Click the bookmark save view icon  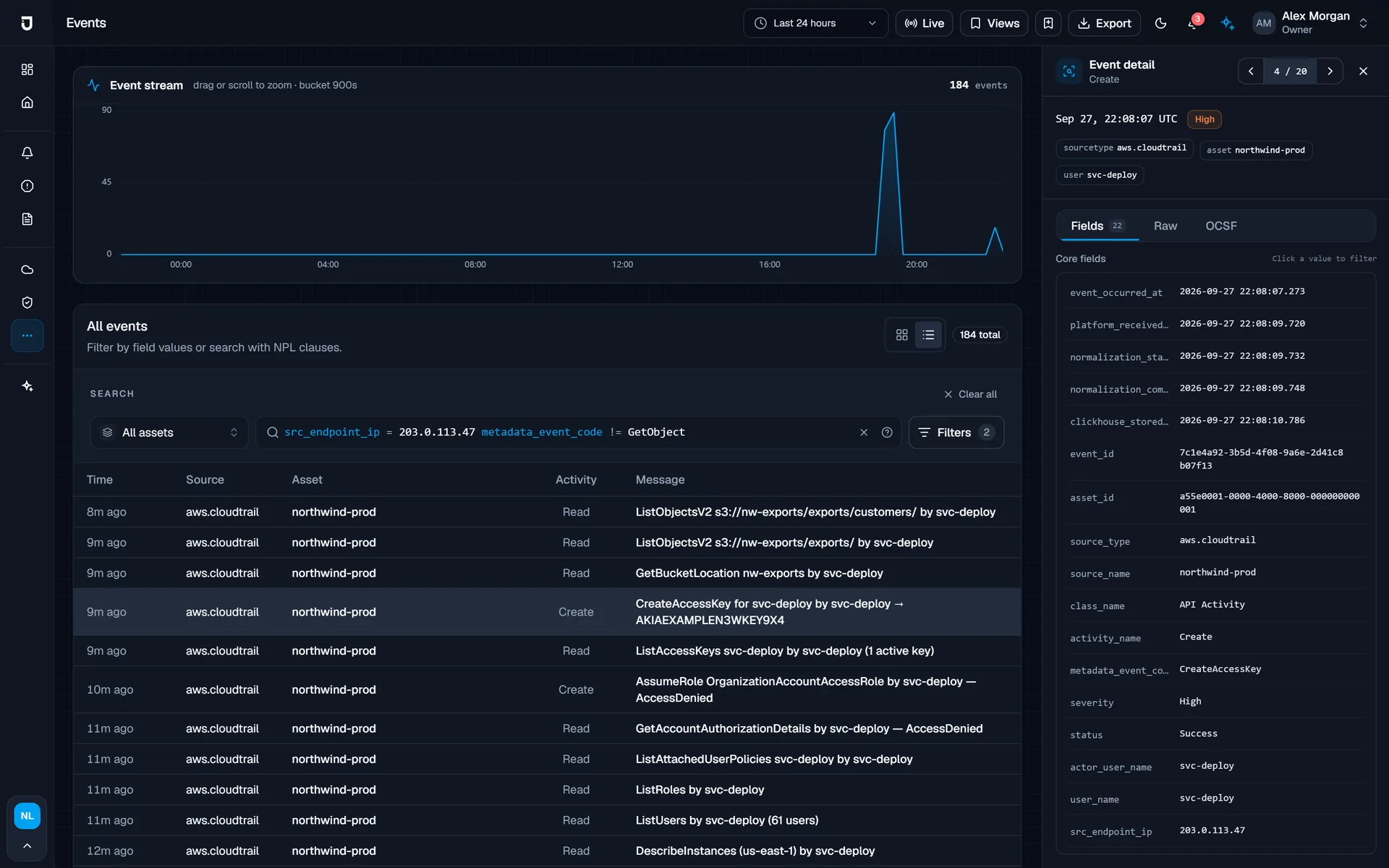1048,23
